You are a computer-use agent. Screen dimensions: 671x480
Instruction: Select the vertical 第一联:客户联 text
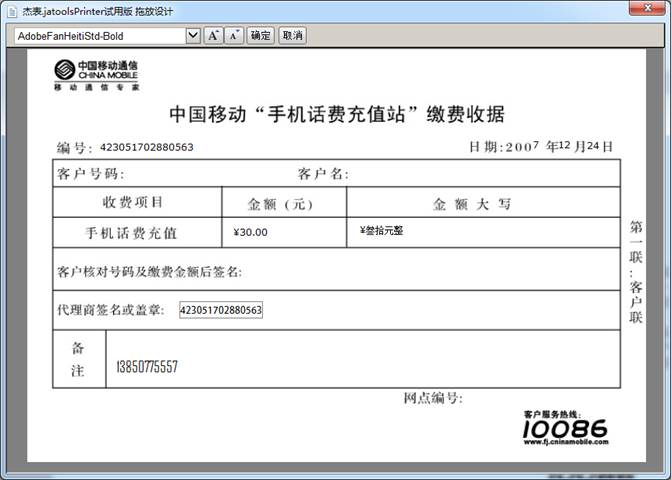[x=636, y=272]
